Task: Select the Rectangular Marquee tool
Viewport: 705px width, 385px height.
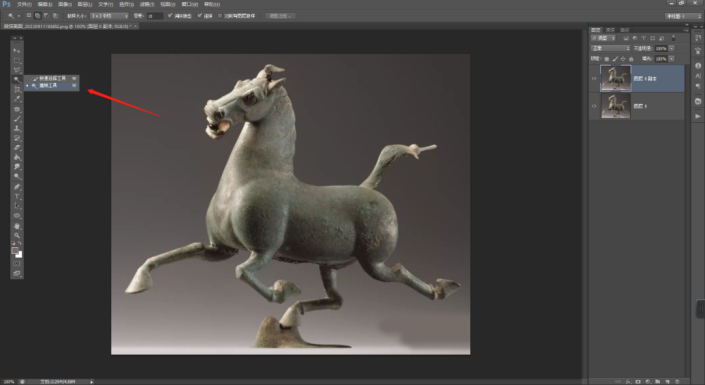Action: point(17,60)
